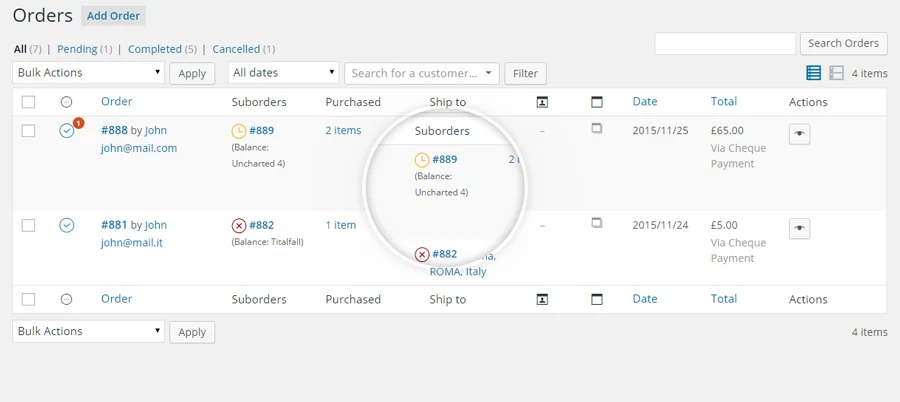
Task: Toggle the select-all checkbox in footer
Action: [x=28, y=299]
